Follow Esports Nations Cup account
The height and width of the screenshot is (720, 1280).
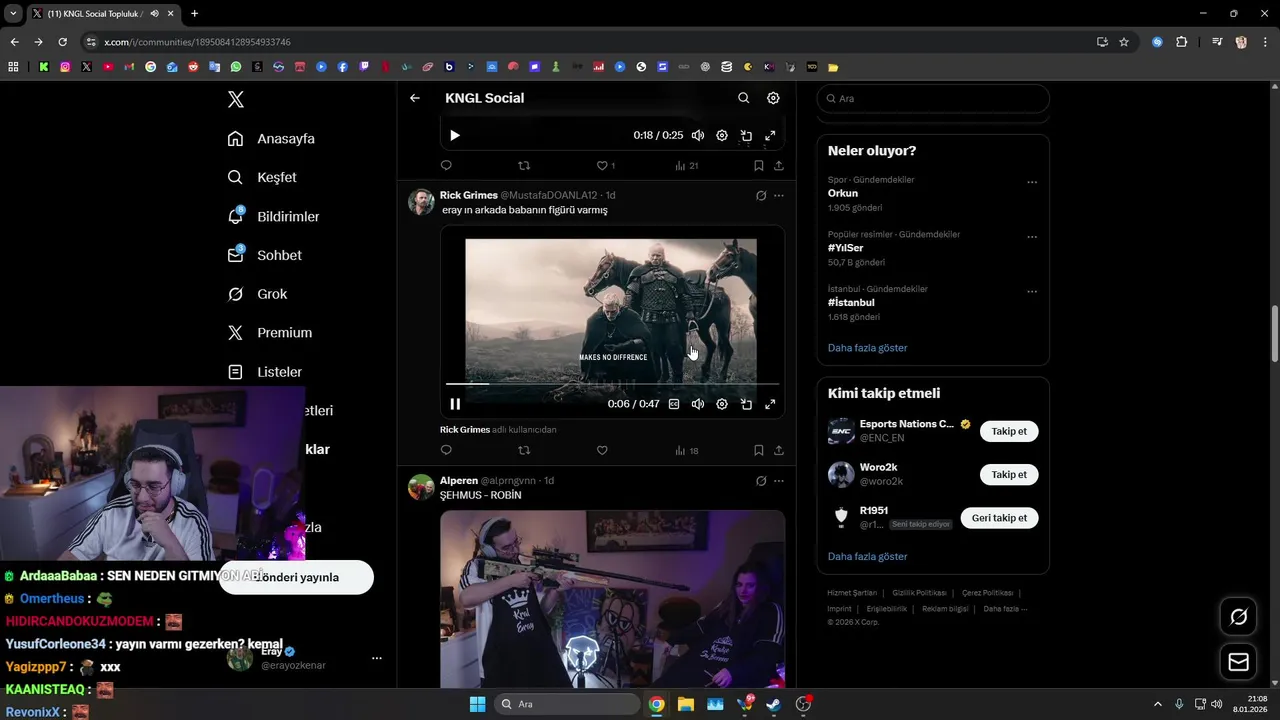pyautogui.click(x=1009, y=431)
